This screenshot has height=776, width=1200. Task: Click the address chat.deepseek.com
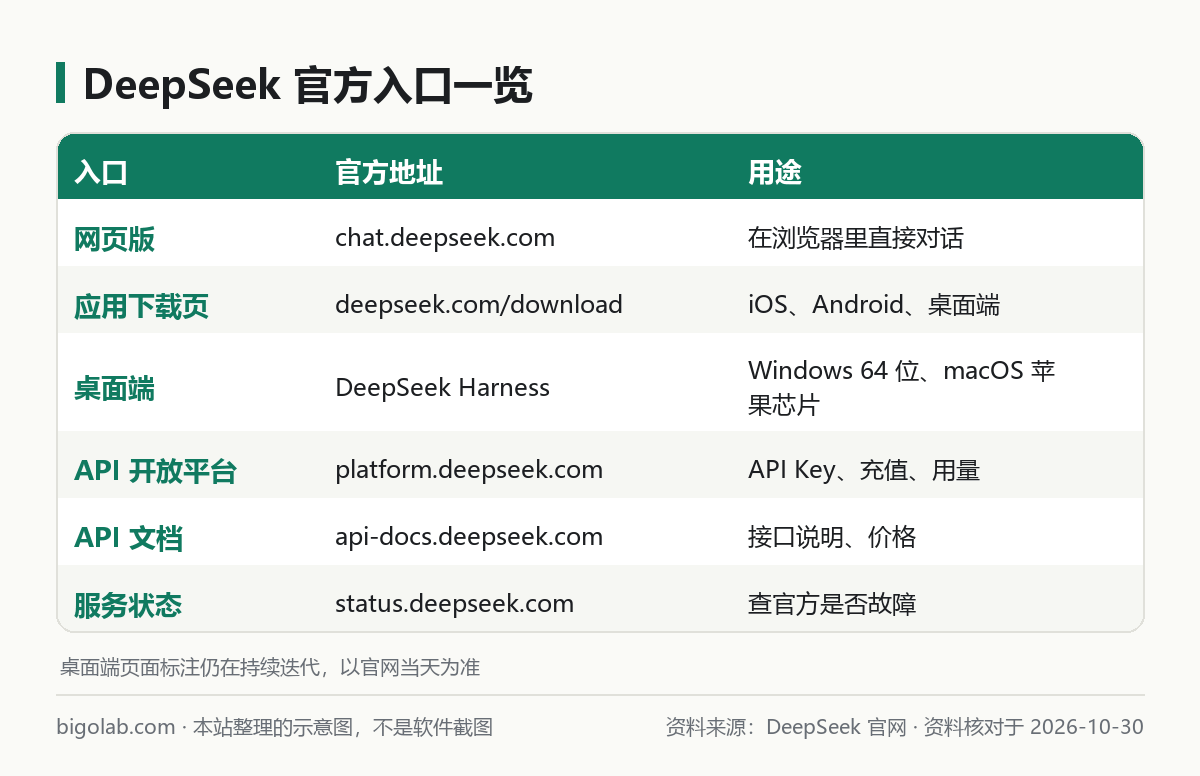(x=445, y=238)
